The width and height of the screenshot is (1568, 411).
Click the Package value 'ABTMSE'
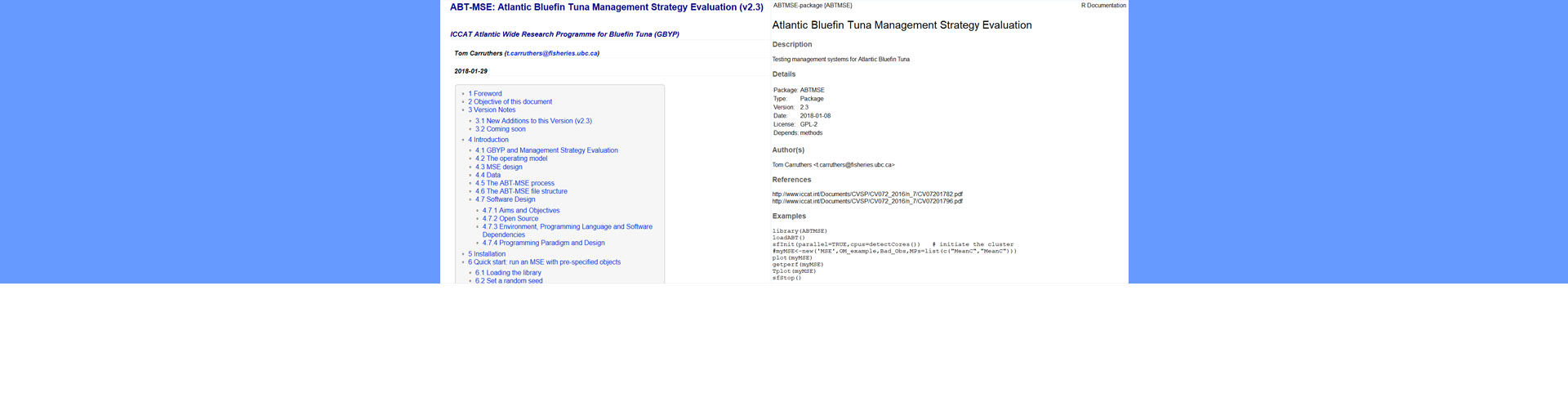click(813, 91)
